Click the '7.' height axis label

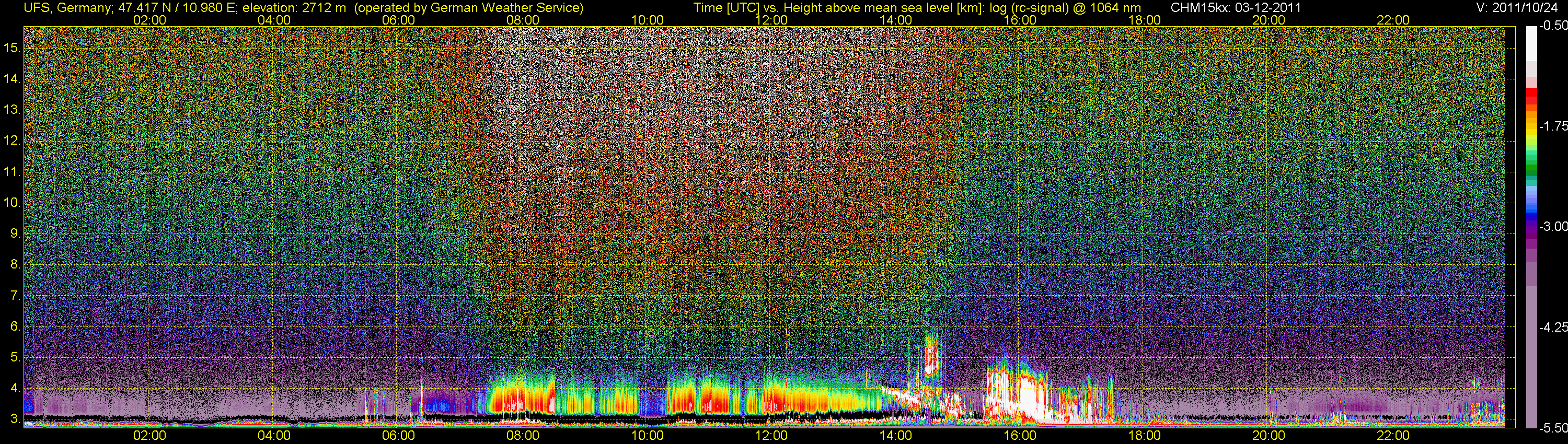click(16, 296)
